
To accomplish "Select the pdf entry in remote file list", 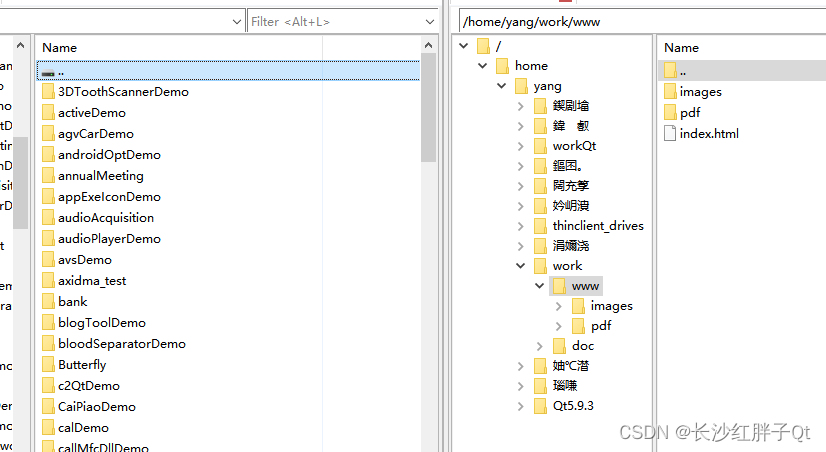I will pos(690,113).
